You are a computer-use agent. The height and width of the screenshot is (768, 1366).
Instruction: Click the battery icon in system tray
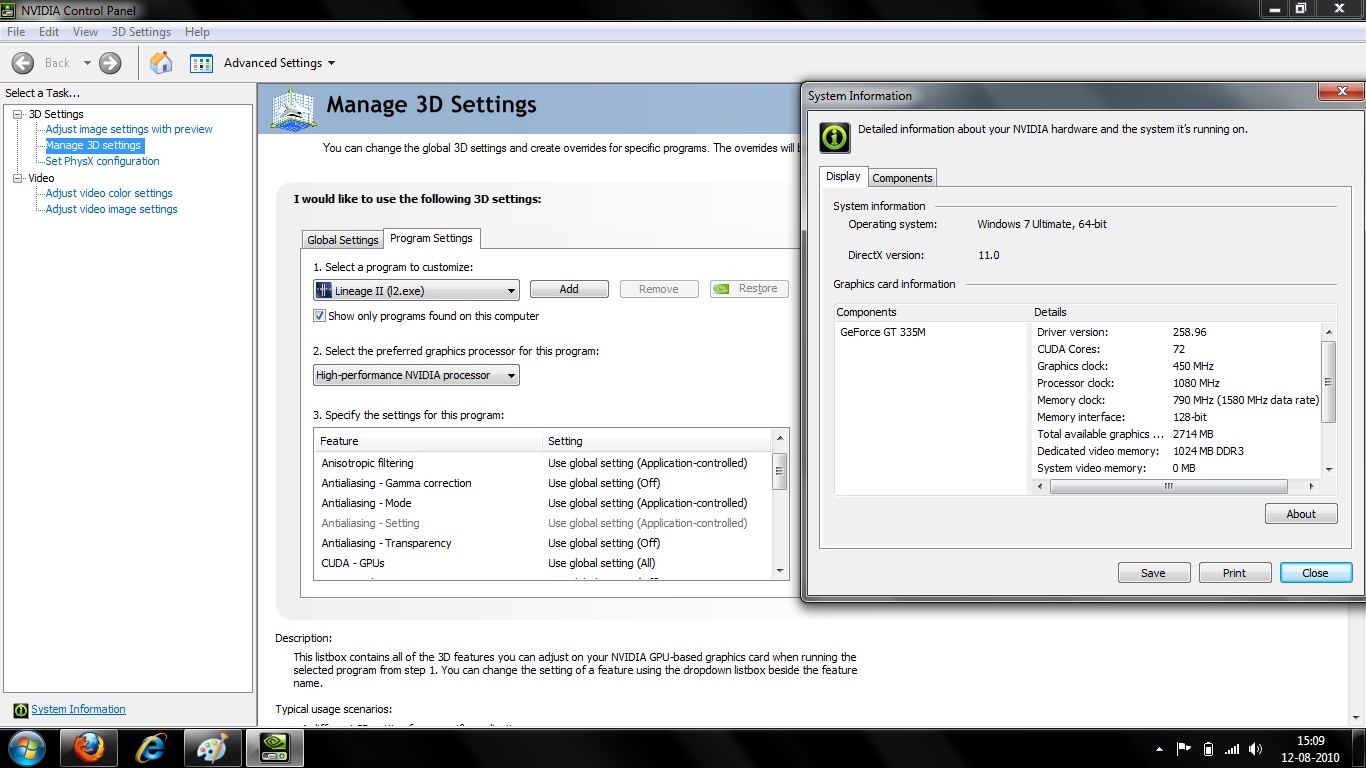(1208, 749)
